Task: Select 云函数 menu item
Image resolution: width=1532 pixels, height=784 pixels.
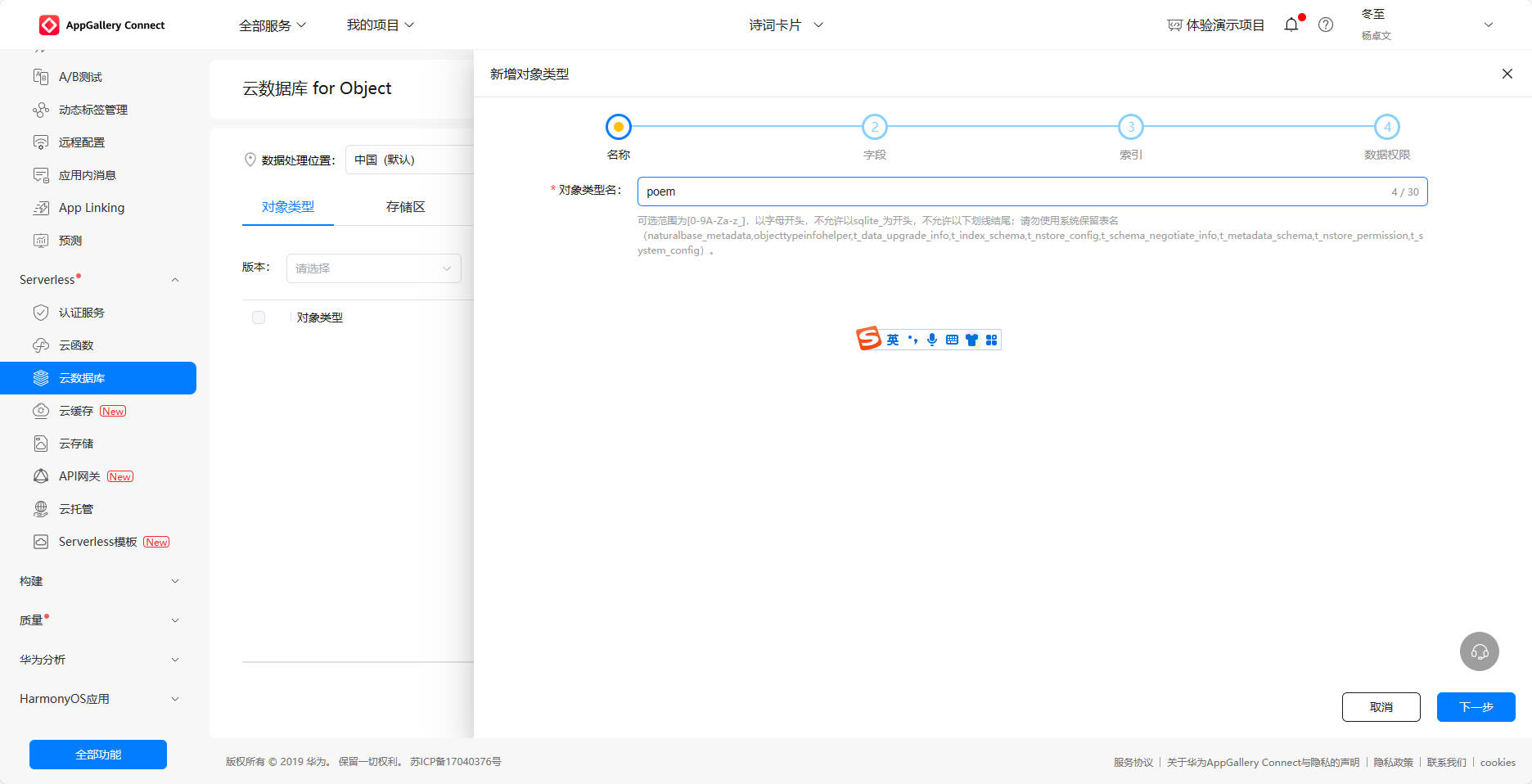Action: (x=98, y=345)
